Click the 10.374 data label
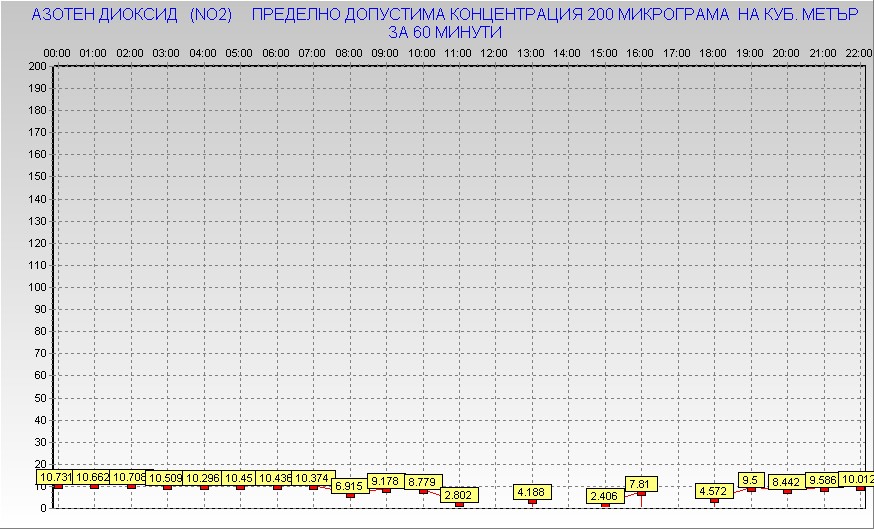Screen dimensions: 874x529 [x=313, y=478]
